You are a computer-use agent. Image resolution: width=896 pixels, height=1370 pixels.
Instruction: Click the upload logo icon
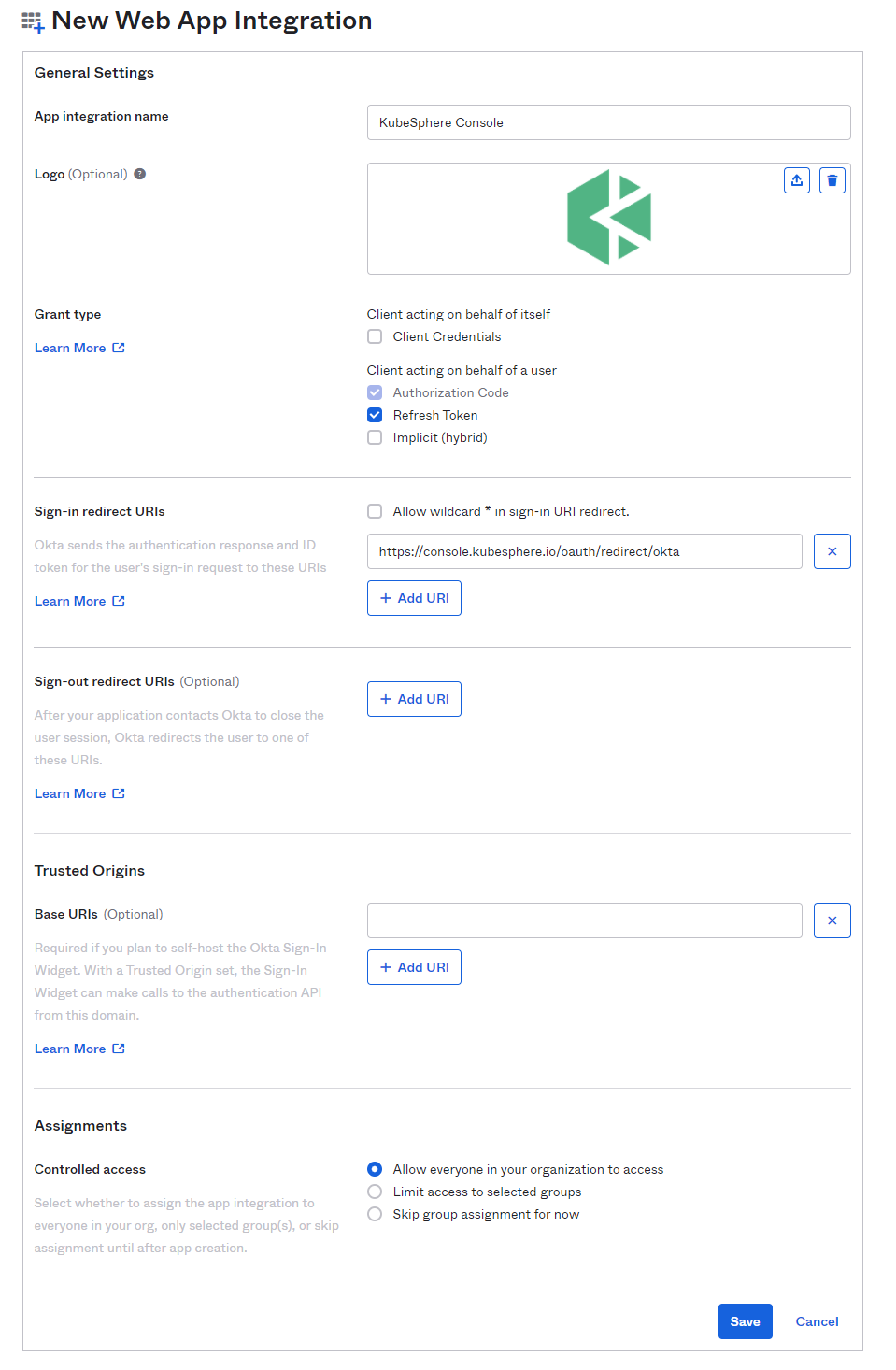click(x=796, y=180)
